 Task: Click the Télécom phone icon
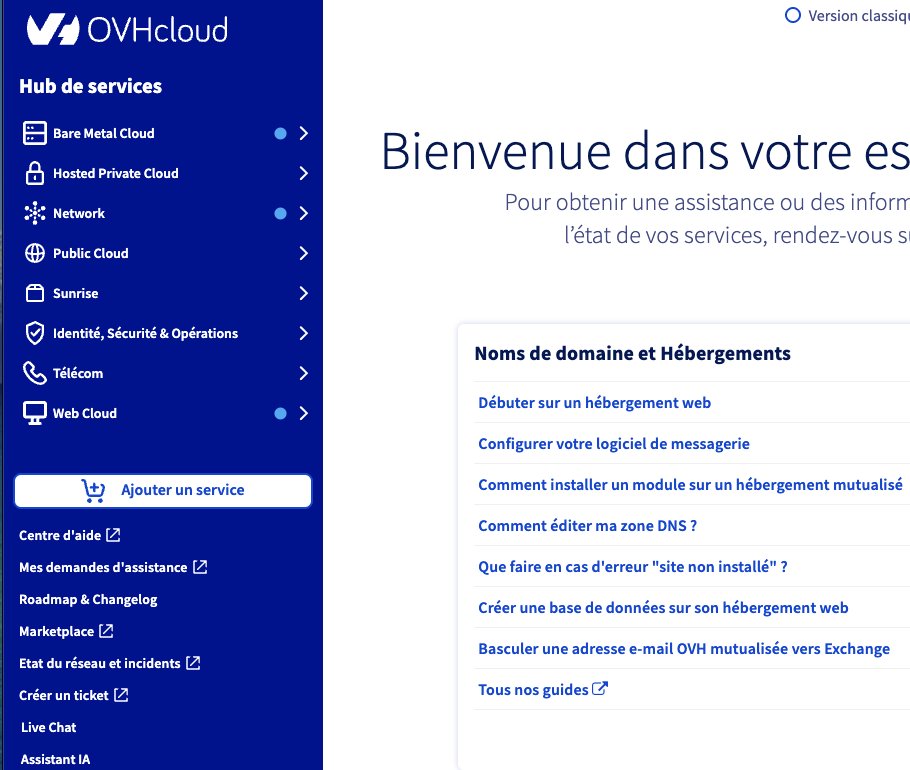click(x=34, y=373)
